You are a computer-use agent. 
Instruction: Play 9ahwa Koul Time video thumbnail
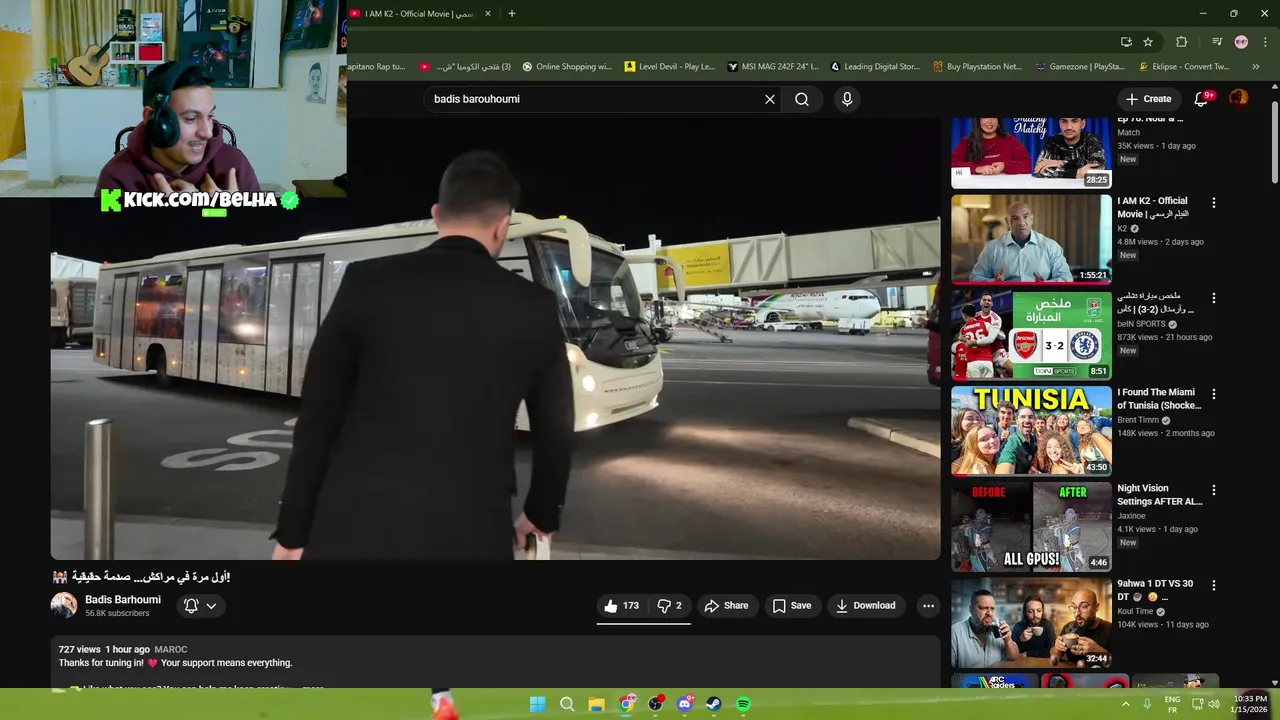pos(1031,622)
